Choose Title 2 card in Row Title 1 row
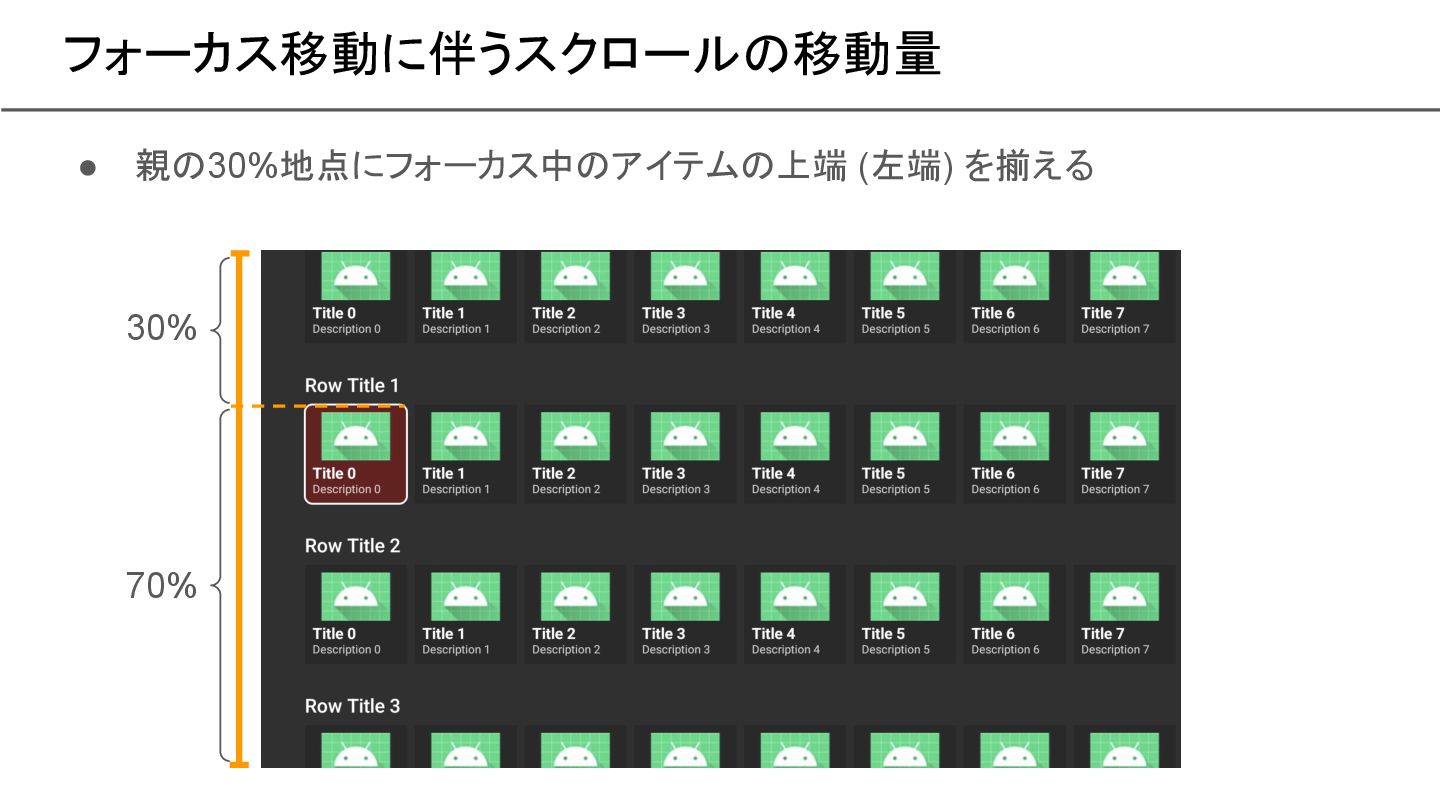 [x=575, y=454]
